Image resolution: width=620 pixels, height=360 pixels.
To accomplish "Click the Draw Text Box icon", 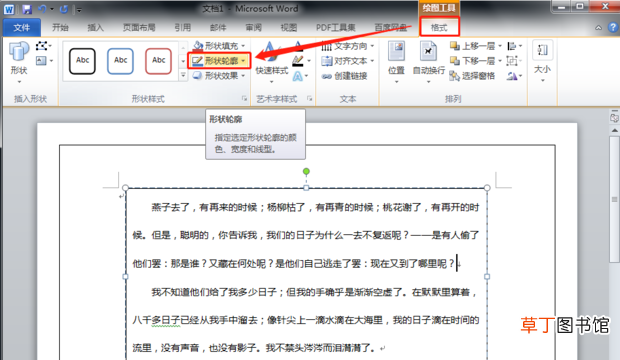I will click(x=42, y=61).
